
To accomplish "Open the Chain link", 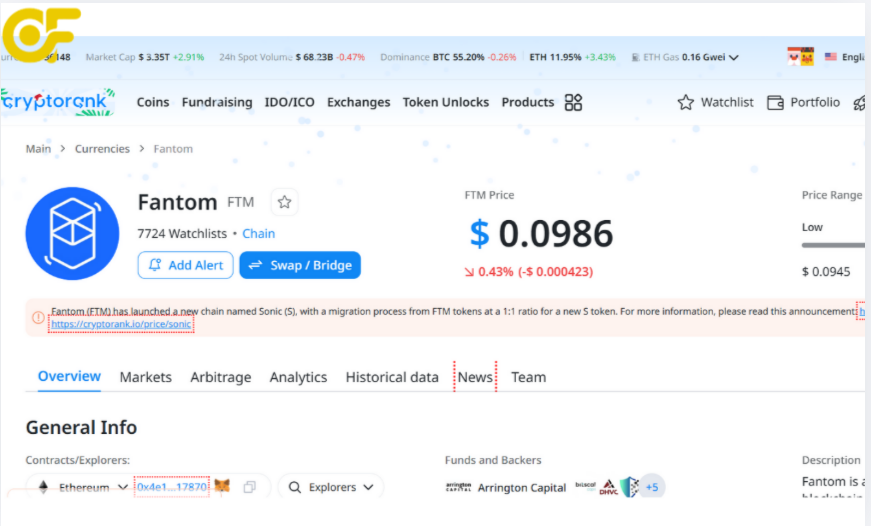I will coord(258,234).
